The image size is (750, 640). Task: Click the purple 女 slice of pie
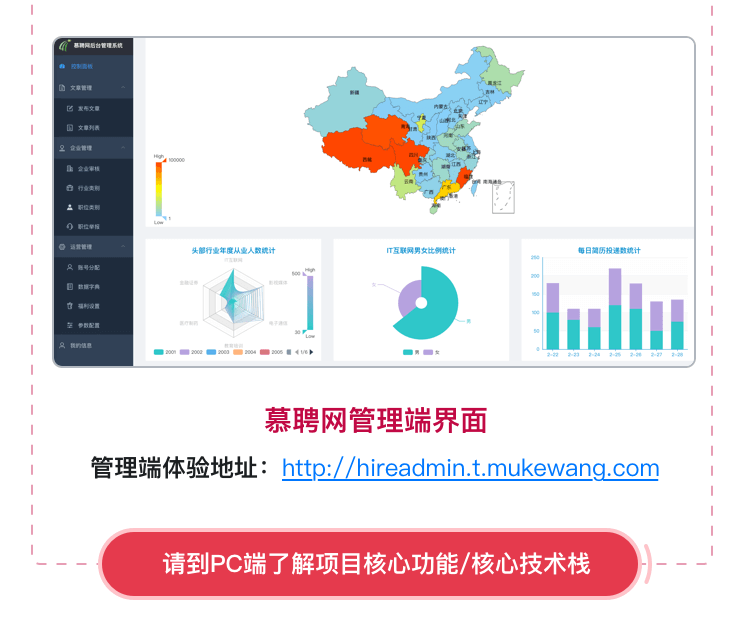pyautogui.click(x=408, y=298)
